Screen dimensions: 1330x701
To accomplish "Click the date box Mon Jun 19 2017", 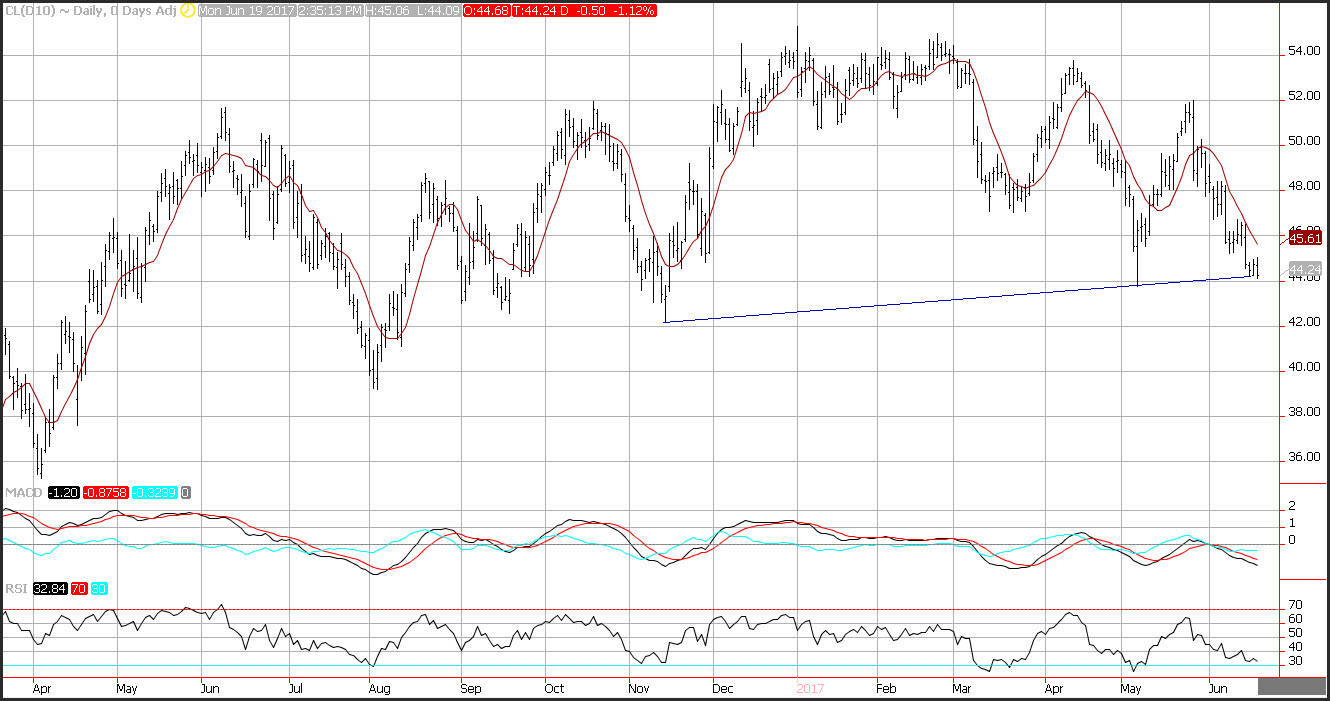I will click(x=247, y=10).
